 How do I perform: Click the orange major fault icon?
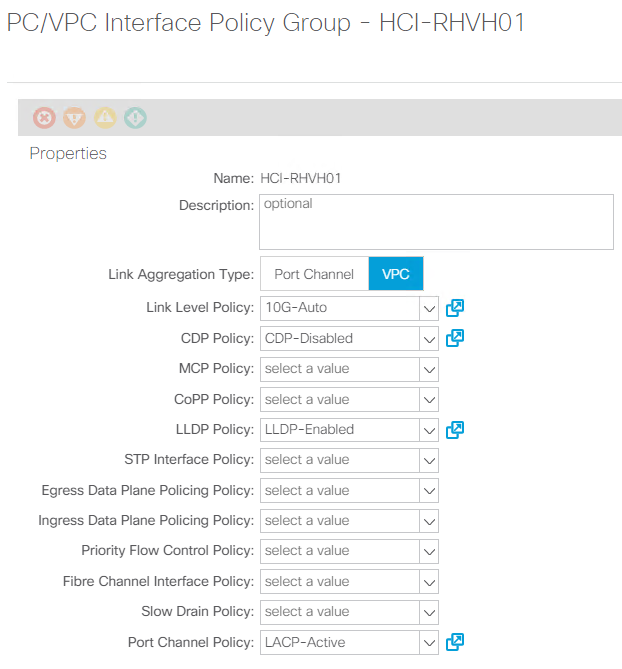tap(75, 118)
